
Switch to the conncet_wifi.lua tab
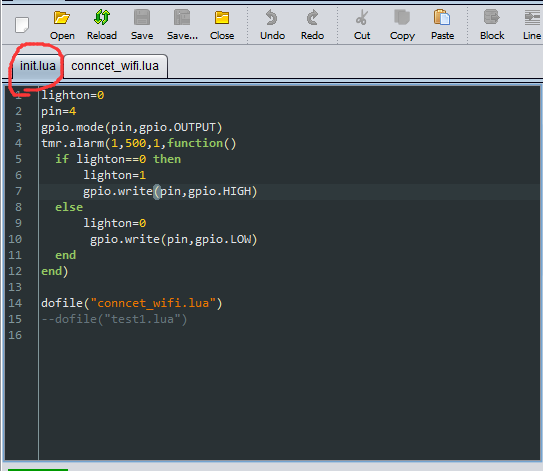tap(115, 66)
